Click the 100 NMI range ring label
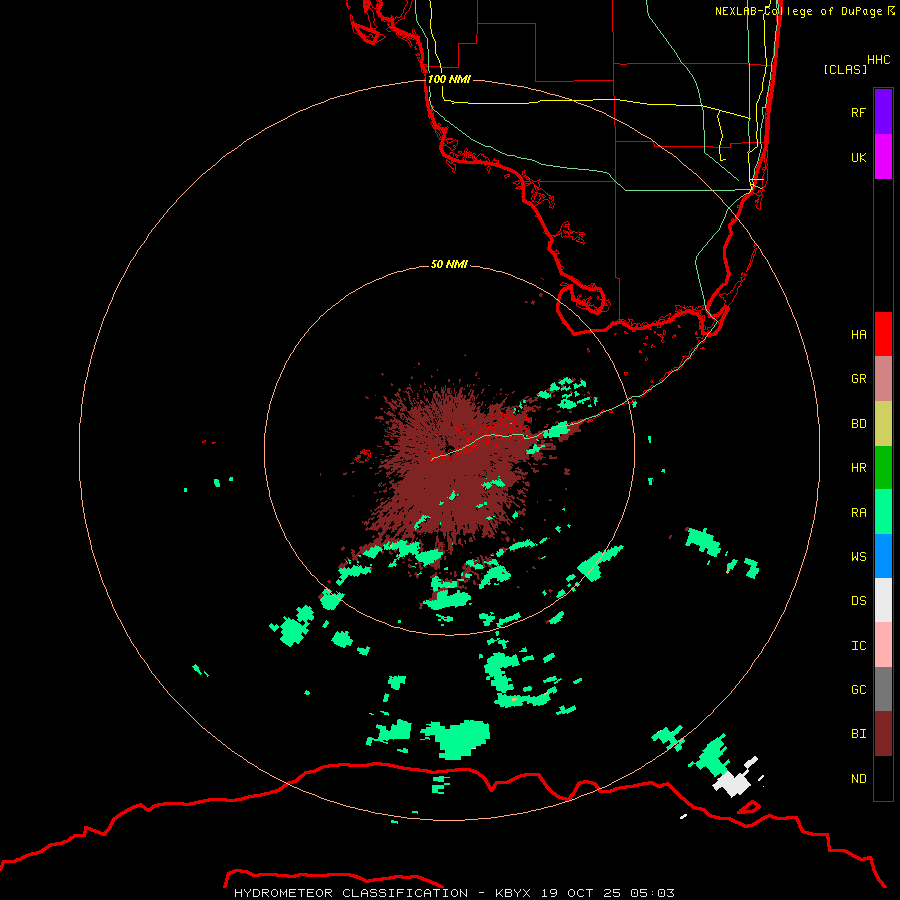 click(449, 79)
